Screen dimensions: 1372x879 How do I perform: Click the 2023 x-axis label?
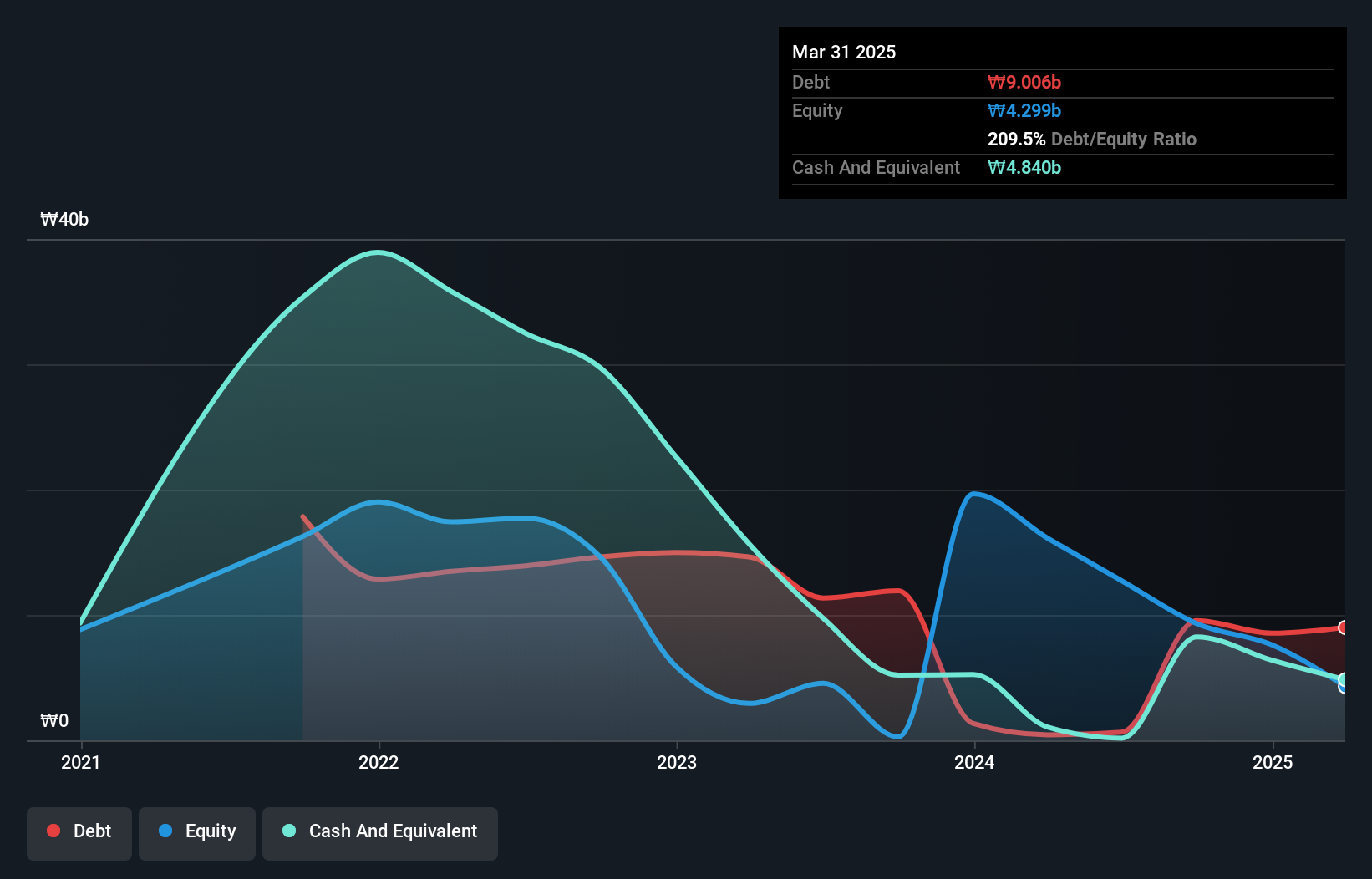coord(677,762)
